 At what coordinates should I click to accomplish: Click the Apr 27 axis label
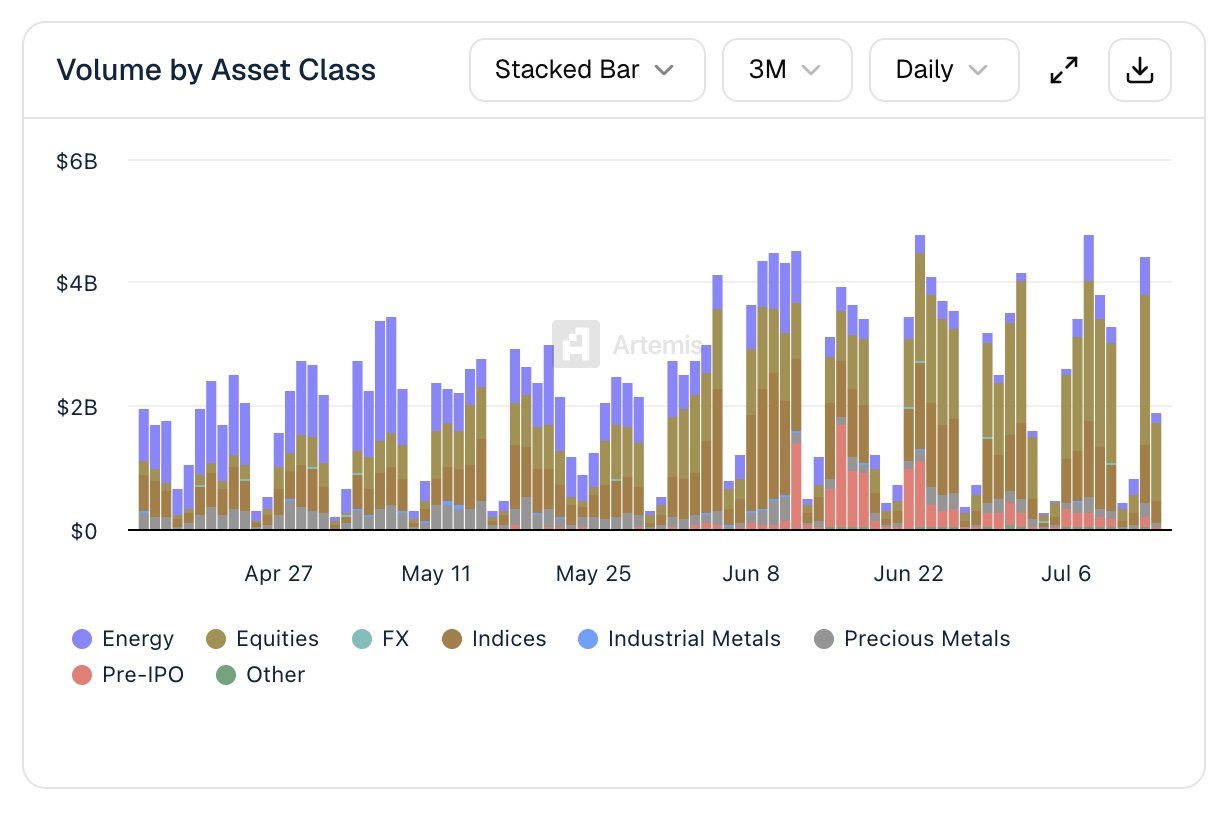(279, 574)
